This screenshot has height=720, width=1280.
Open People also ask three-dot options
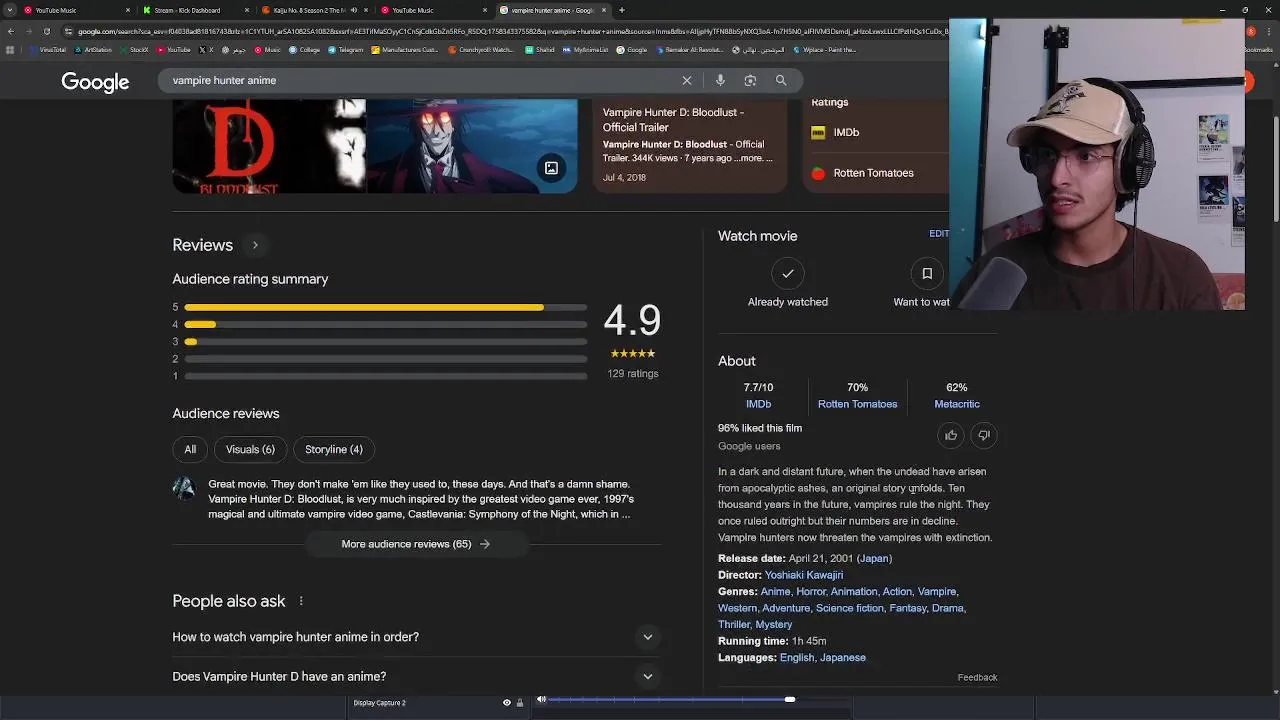pos(301,601)
